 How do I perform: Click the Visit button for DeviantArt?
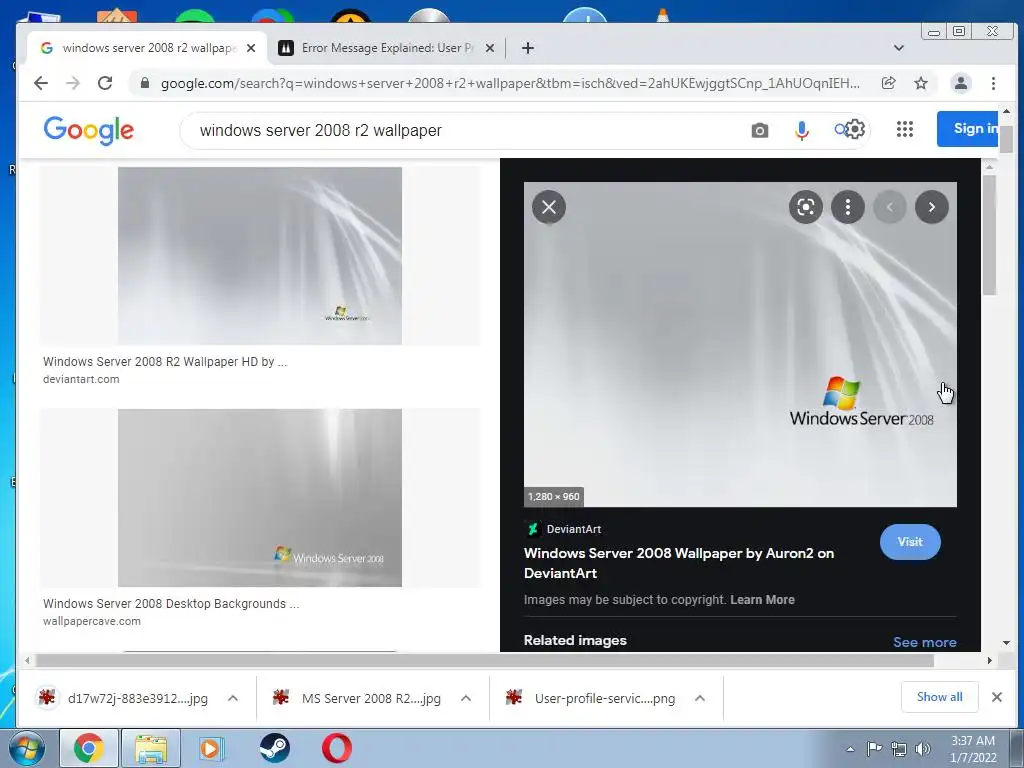point(910,541)
